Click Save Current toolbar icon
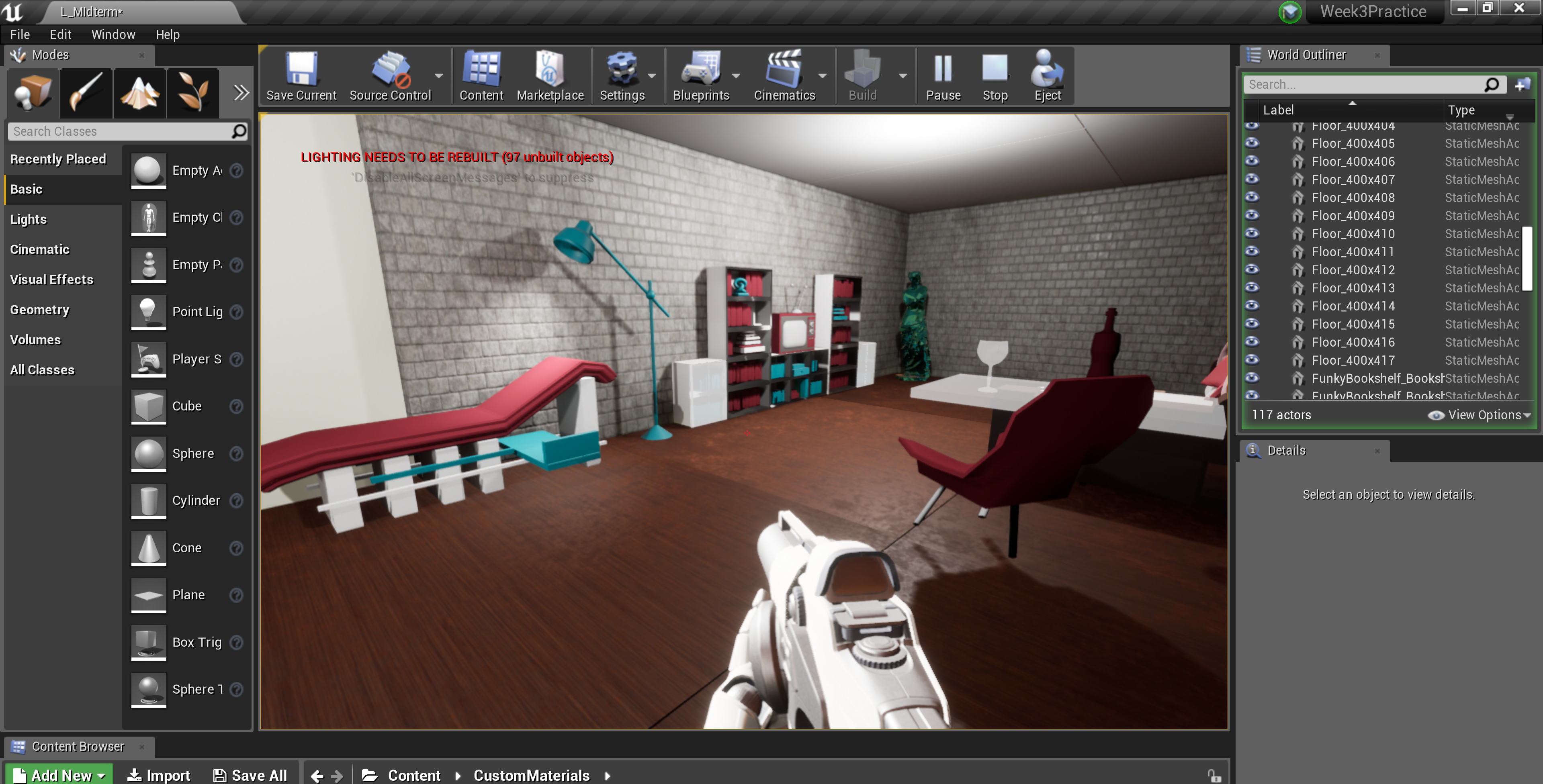 301,76
